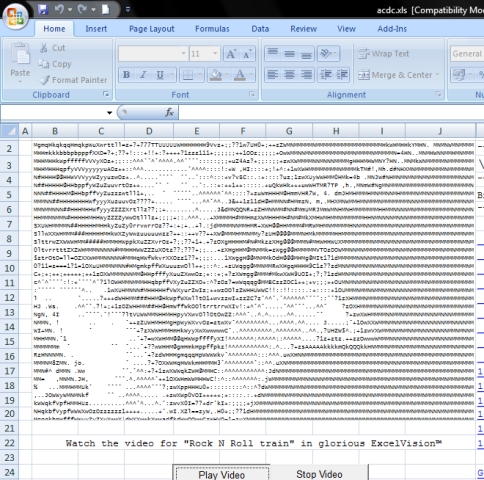Expand the Redo history dropdown arrow
This screenshot has width=484, height=480.
pyautogui.click(x=93, y=10)
